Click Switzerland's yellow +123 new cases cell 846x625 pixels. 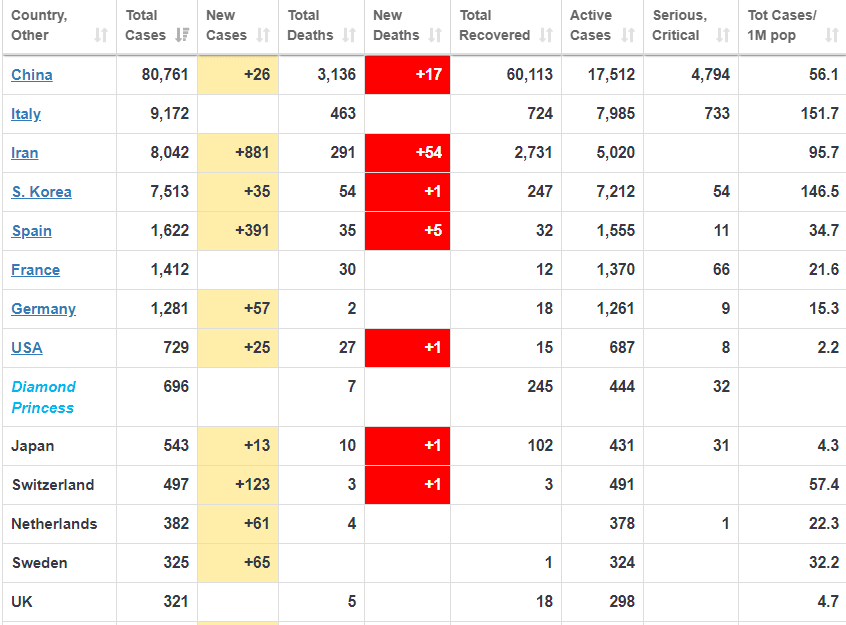click(238, 485)
